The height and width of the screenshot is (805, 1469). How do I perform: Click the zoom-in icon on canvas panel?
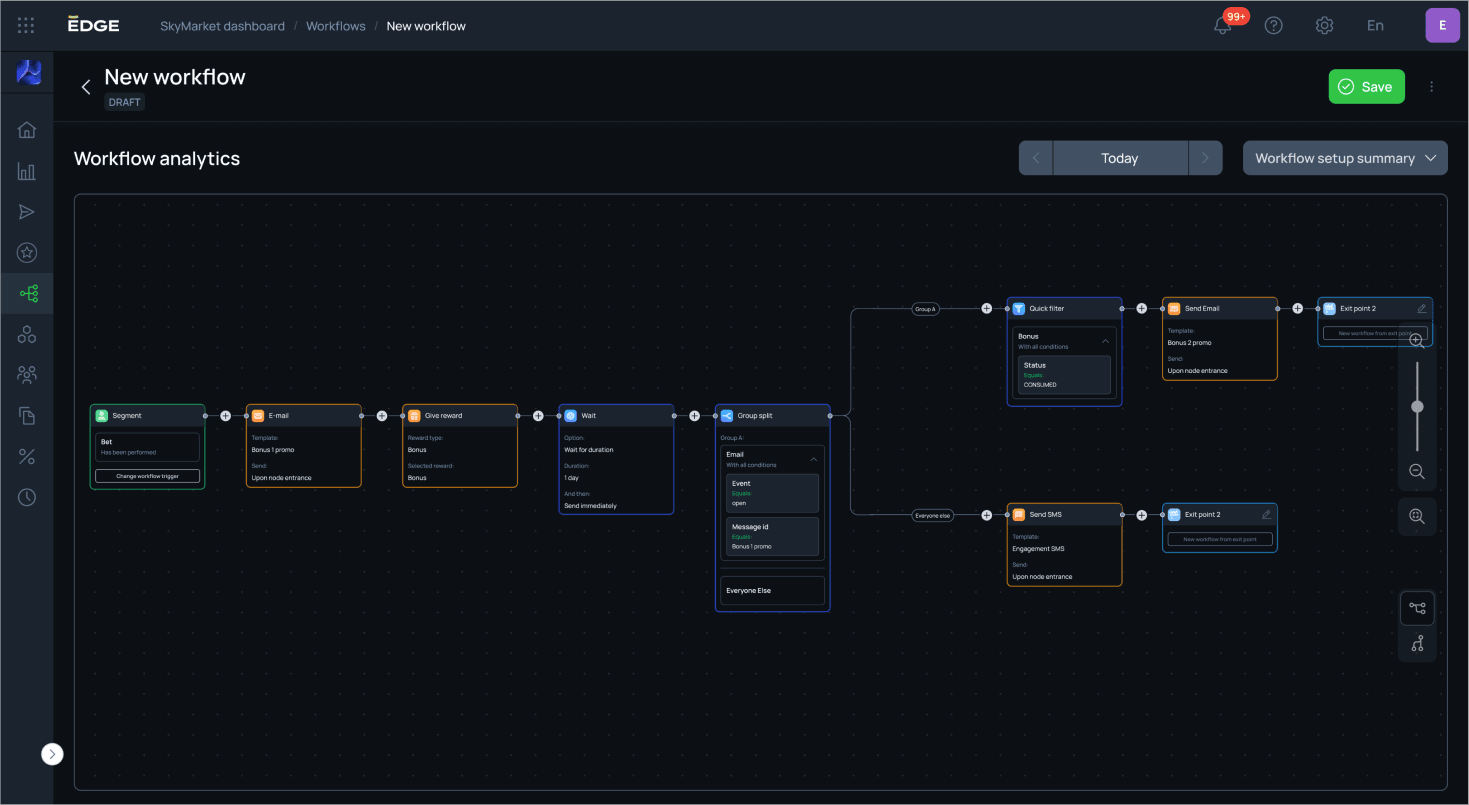(1417, 340)
